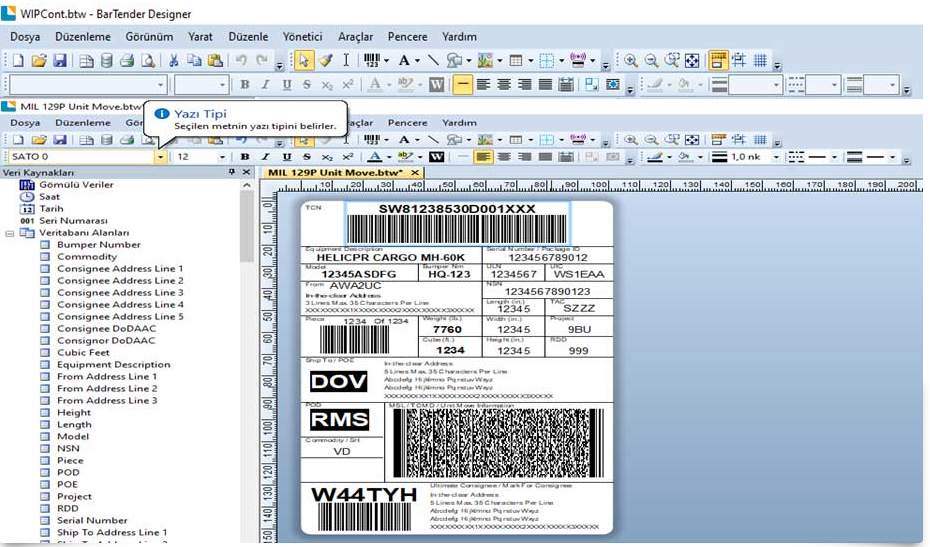Image resolution: width=930 pixels, height=547 pixels.
Task: Toggle center alignment in MIL 129P Unit Move format bar
Action: (x=504, y=157)
